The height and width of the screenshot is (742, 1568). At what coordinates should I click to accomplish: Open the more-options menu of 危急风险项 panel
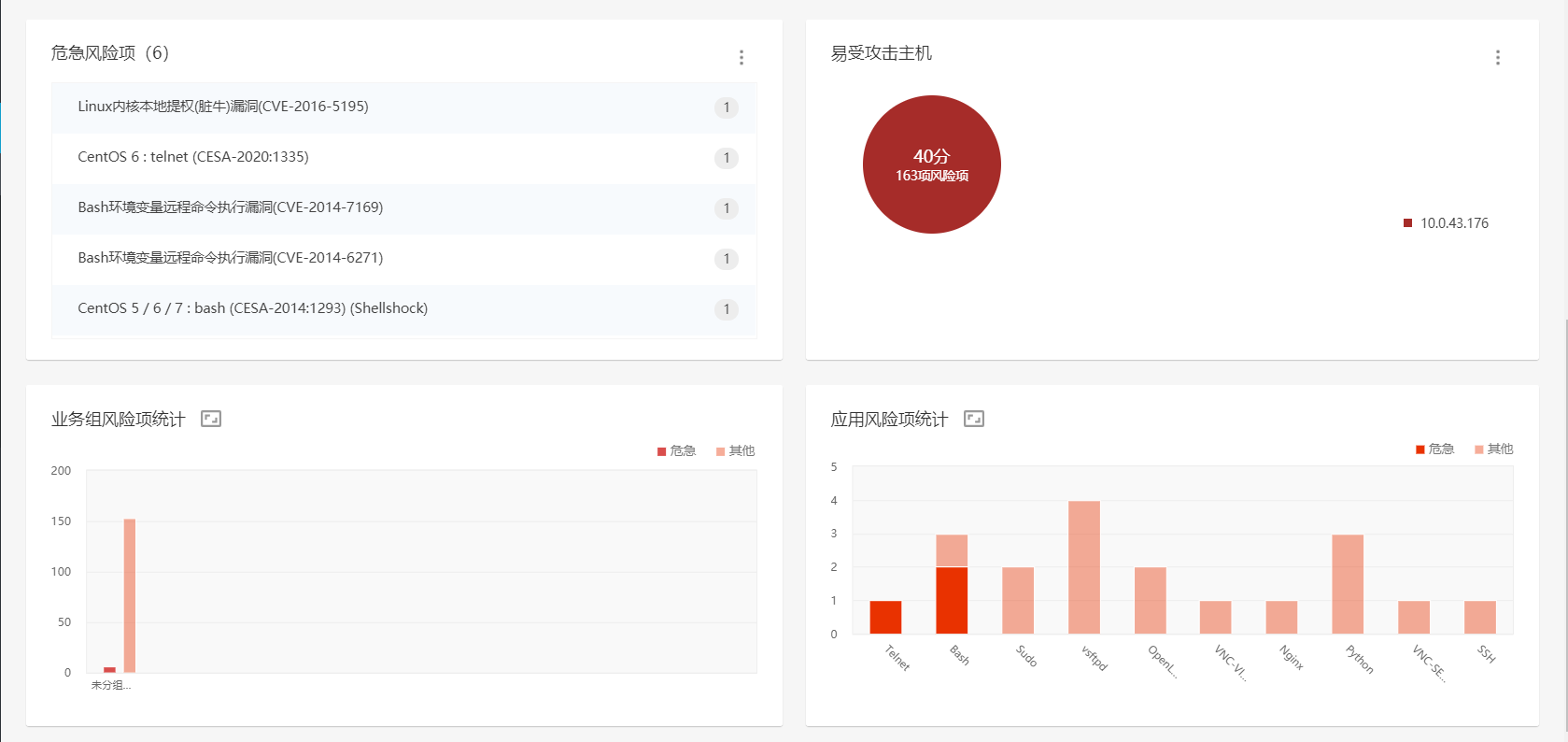[742, 58]
